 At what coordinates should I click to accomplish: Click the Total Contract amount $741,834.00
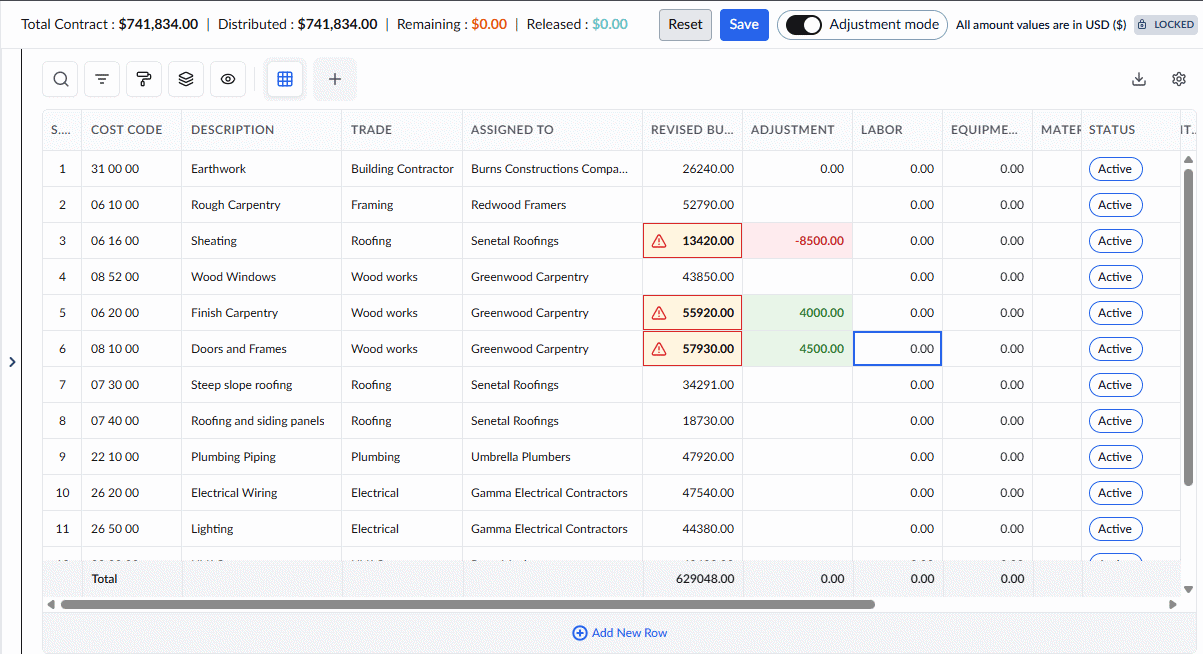point(158,24)
